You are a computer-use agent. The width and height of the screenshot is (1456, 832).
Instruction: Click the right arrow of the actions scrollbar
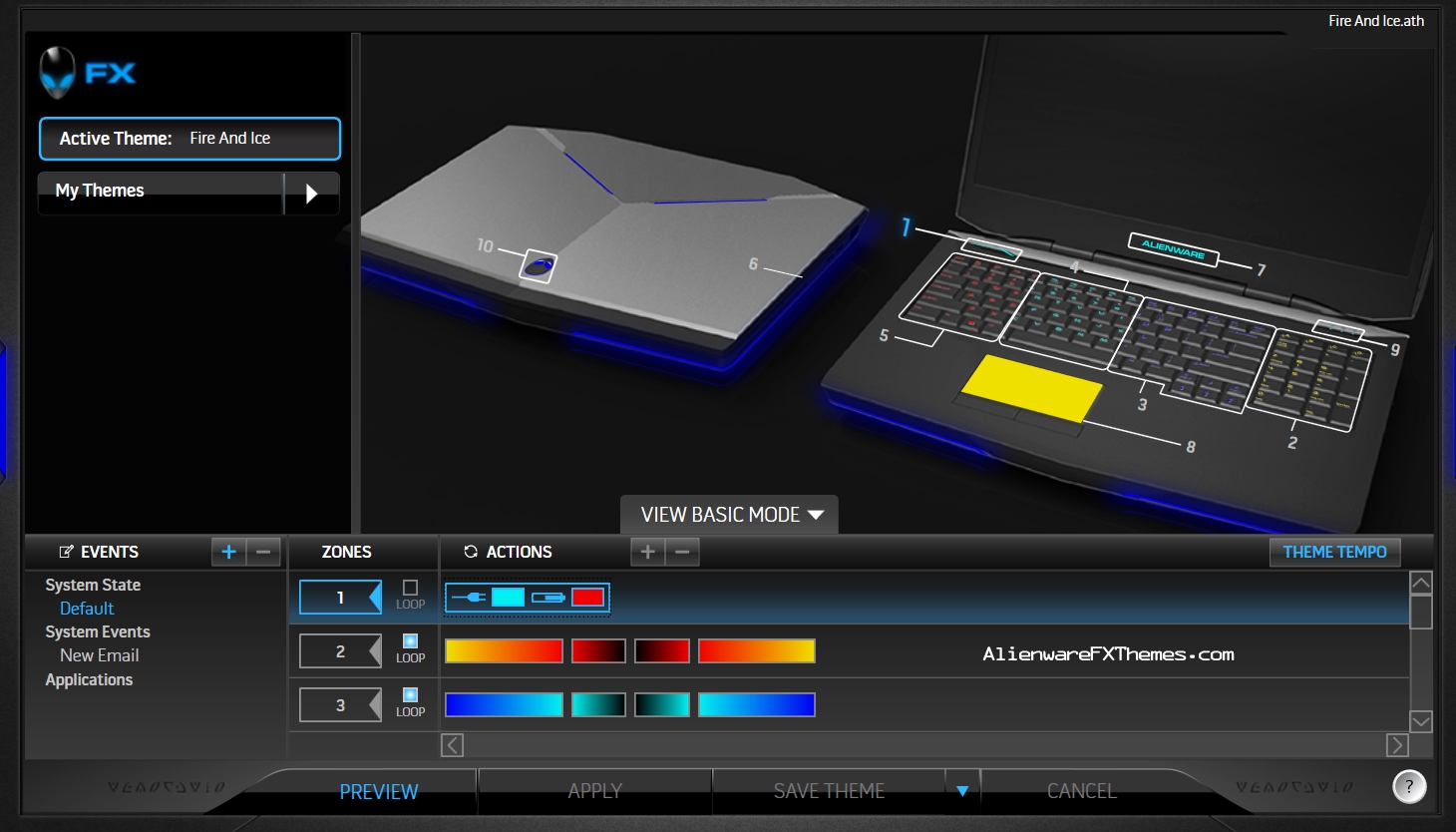(x=1397, y=745)
